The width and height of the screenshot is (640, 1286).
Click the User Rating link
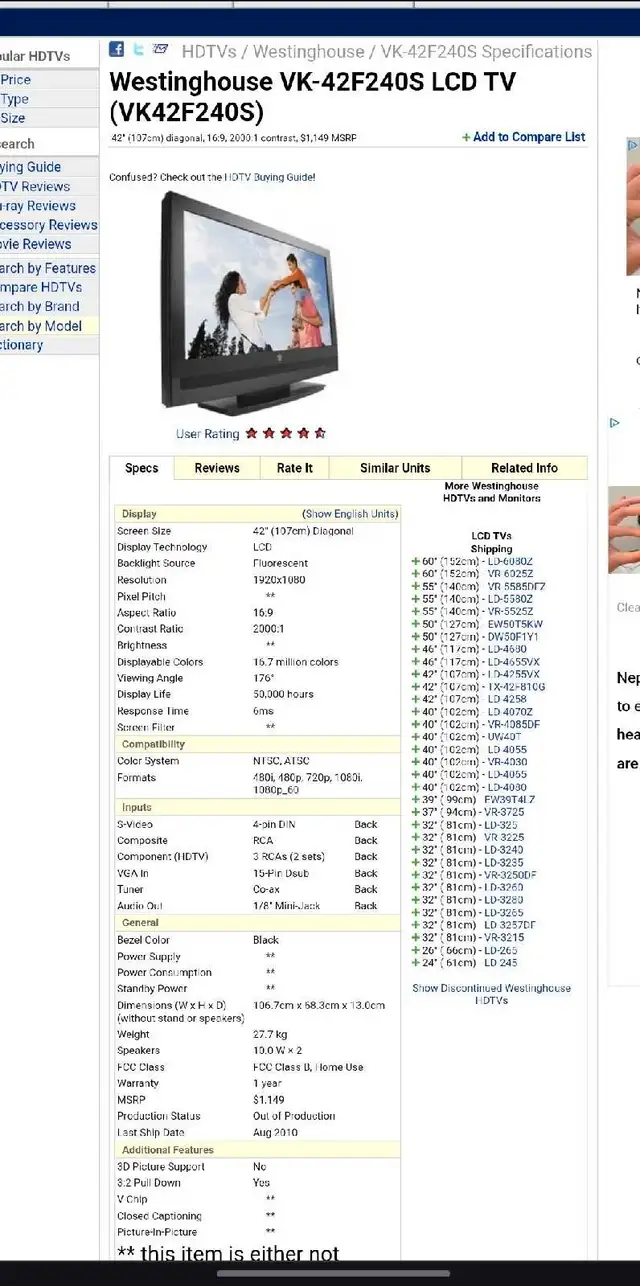(x=208, y=434)
